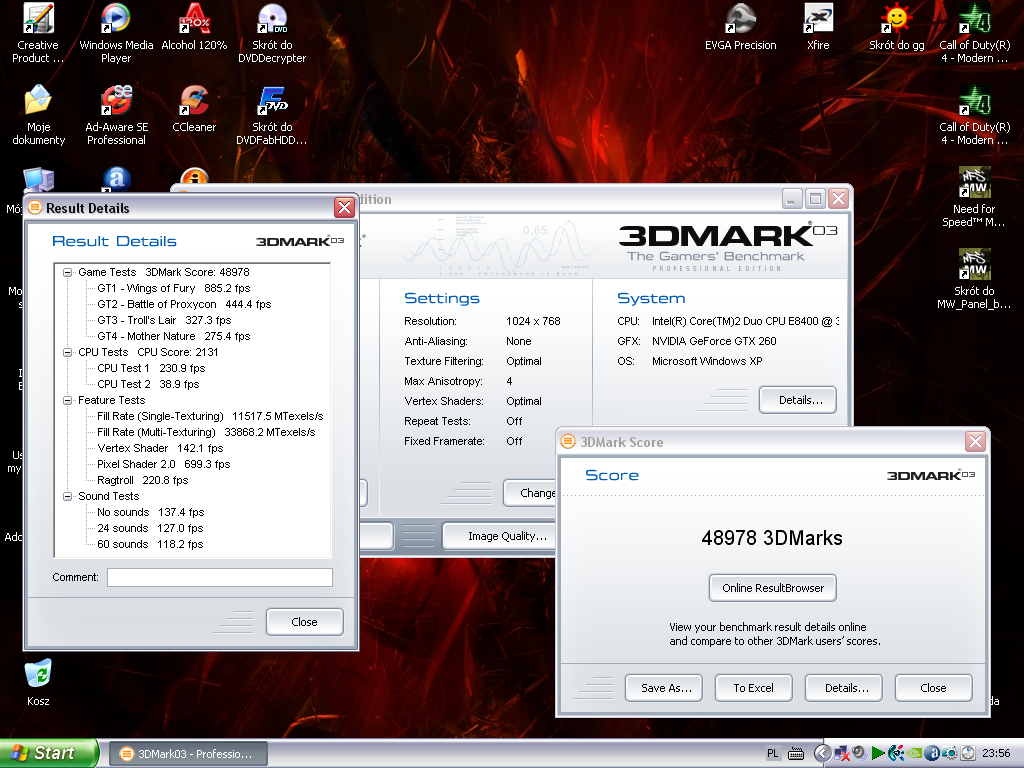Select GT1 - Wings of Fury row
The height and width of the screenshot is (768, 1024).
click(x=174, y=288)
